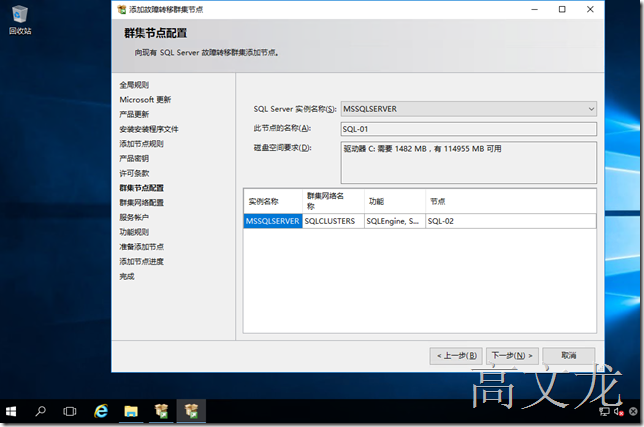Open Task View on taskbar
644x427 pixels.
pyautogui.click(x=69, y=411)
